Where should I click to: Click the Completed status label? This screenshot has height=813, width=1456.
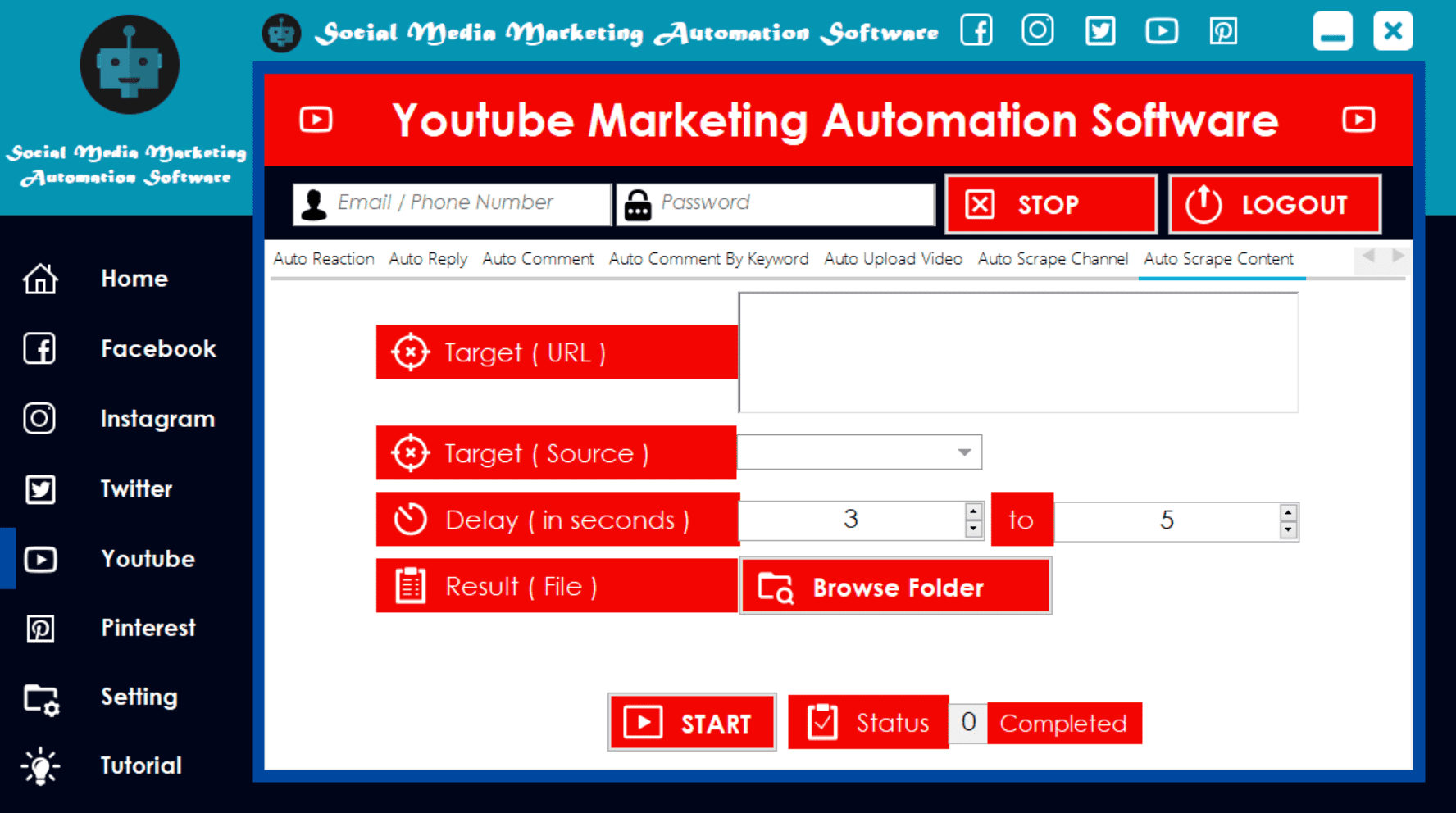[1063, 723]
